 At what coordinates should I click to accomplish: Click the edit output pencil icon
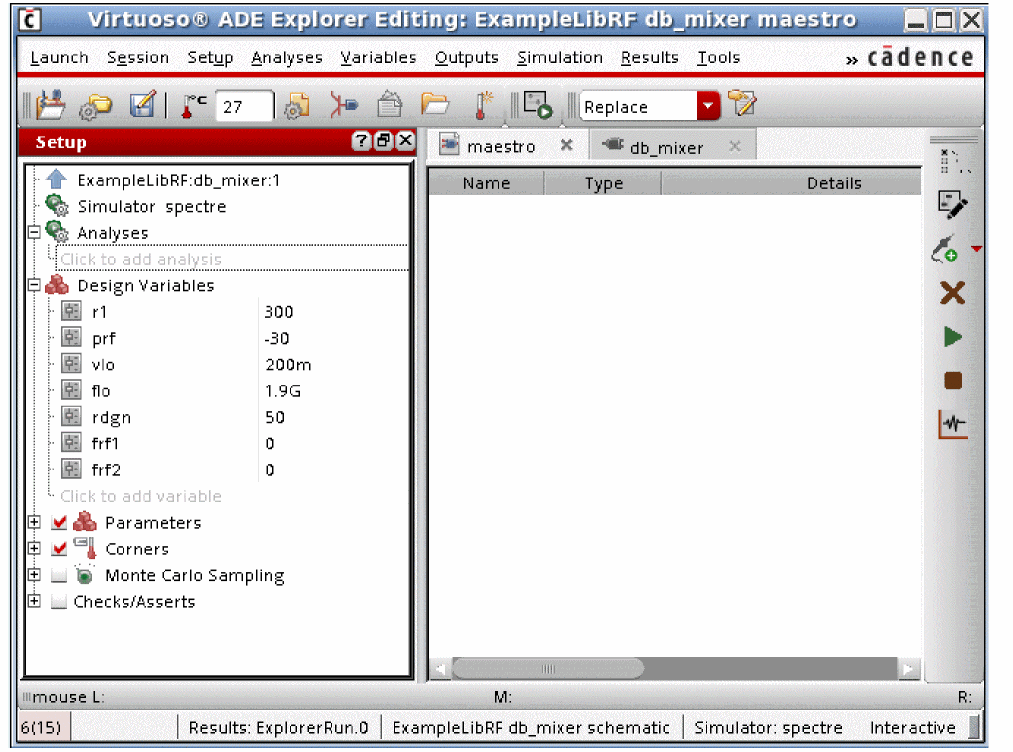point(952,205)
